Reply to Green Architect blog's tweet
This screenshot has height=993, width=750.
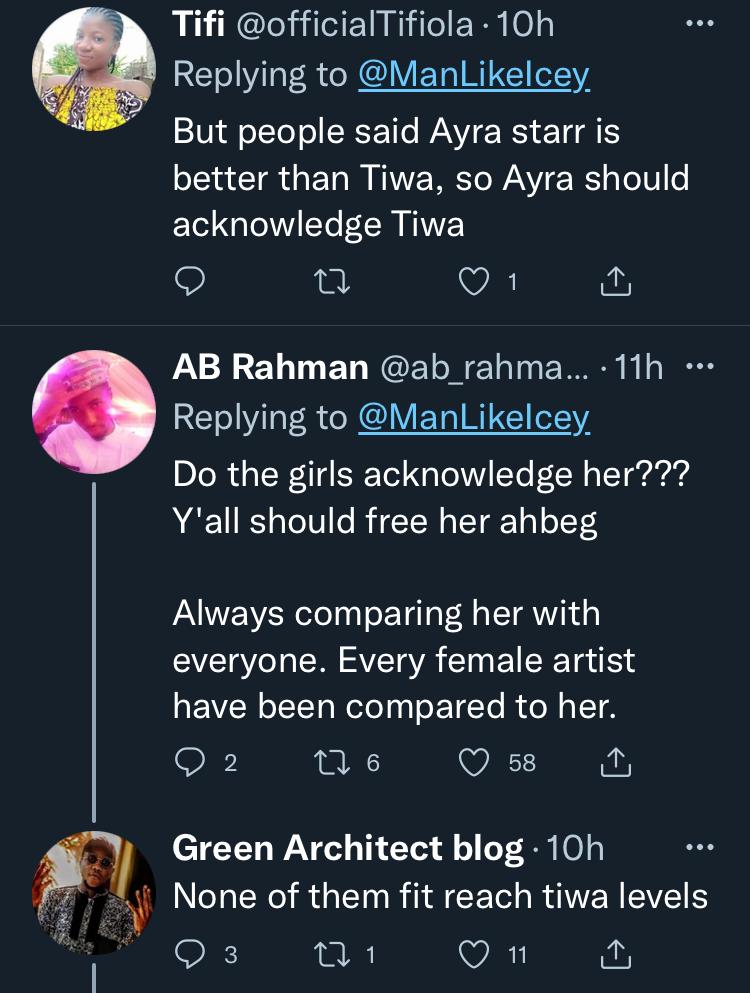[x=189, y=954]
